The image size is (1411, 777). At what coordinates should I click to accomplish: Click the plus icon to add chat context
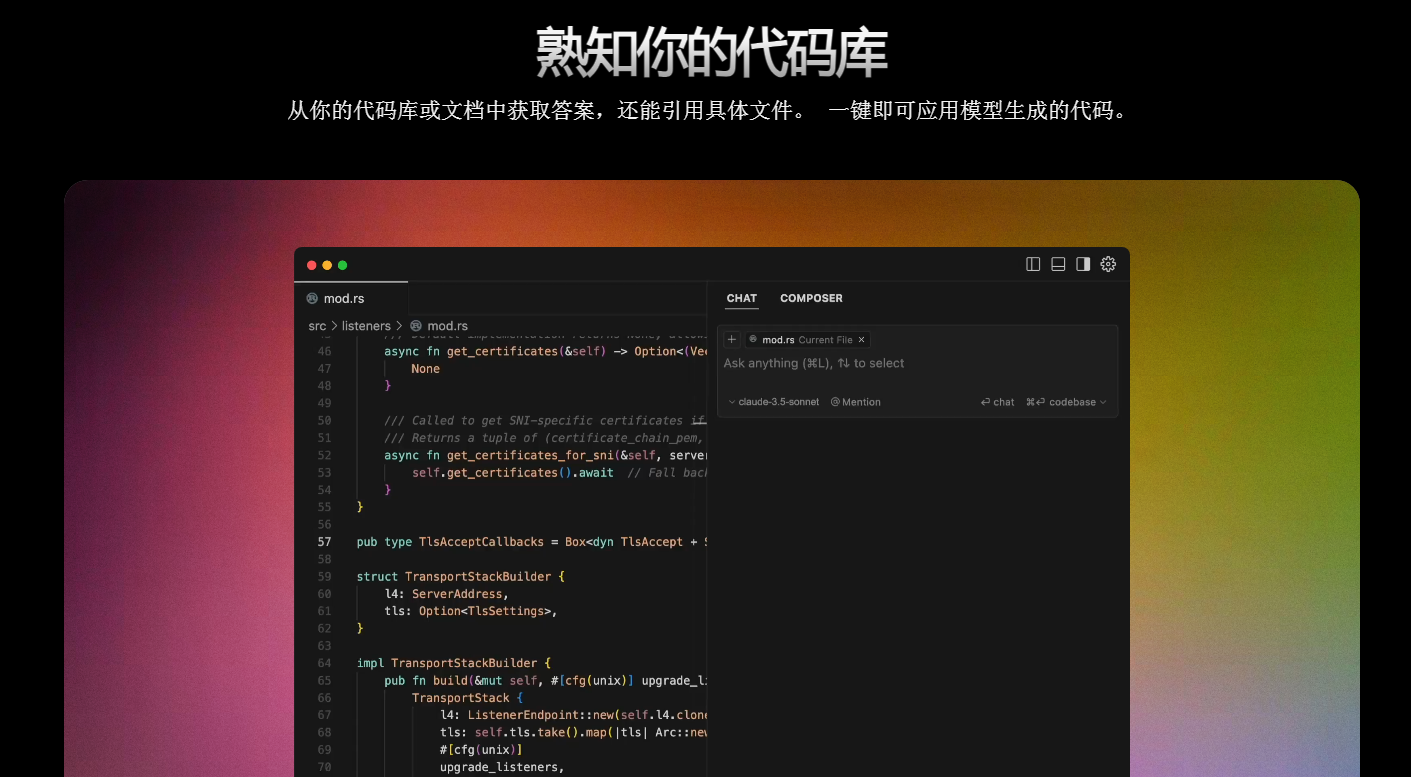click(731, 339)
